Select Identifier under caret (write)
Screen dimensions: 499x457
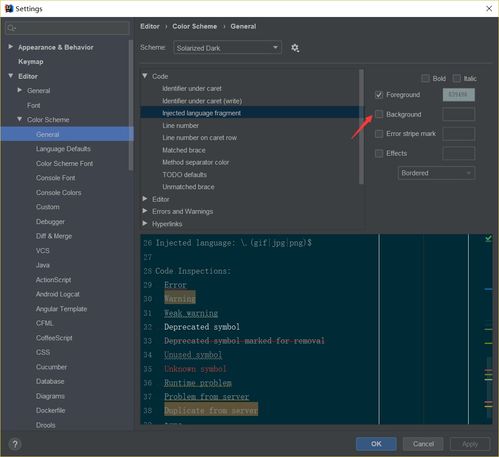click(x=202, y=101)
